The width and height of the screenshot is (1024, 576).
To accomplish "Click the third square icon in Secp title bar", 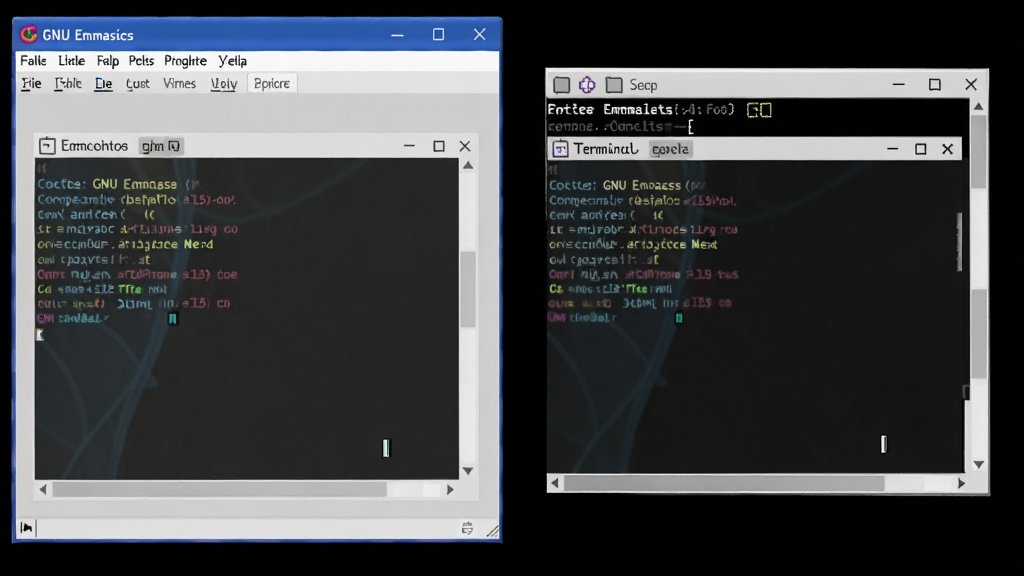I will [x=614, y=85].
